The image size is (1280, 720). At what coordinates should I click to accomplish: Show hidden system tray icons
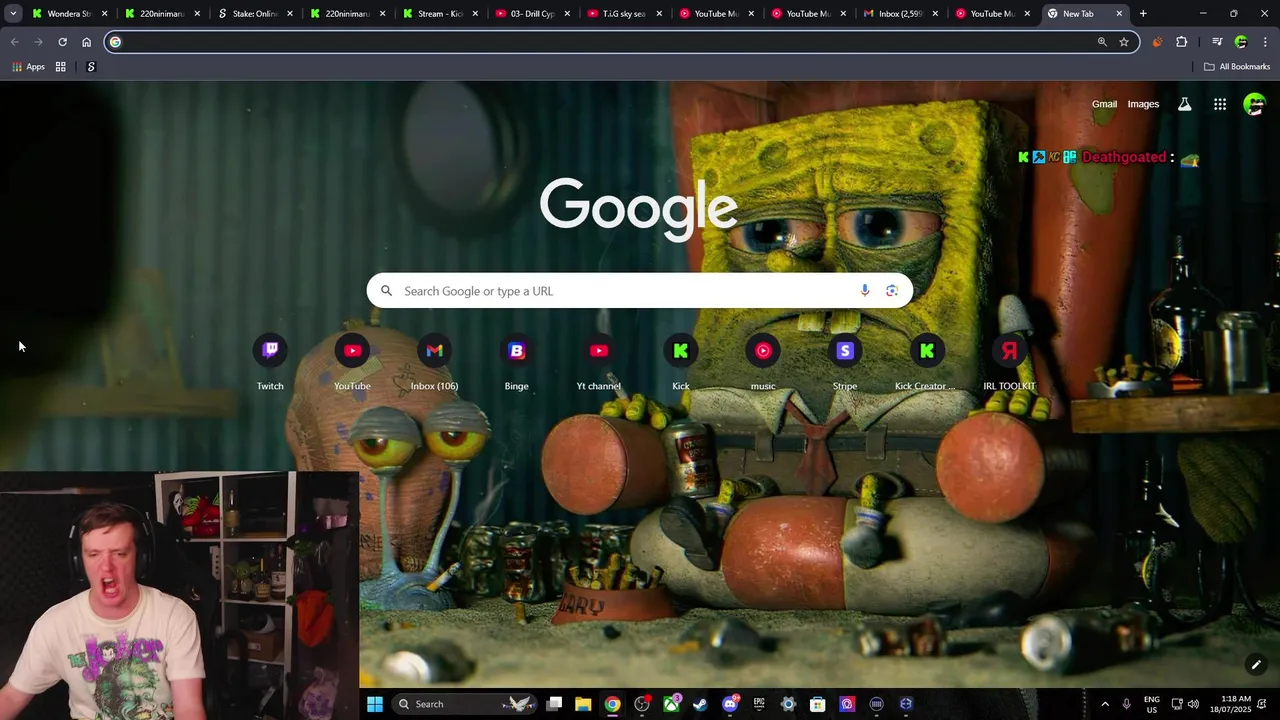click(x=1105, y=704)
